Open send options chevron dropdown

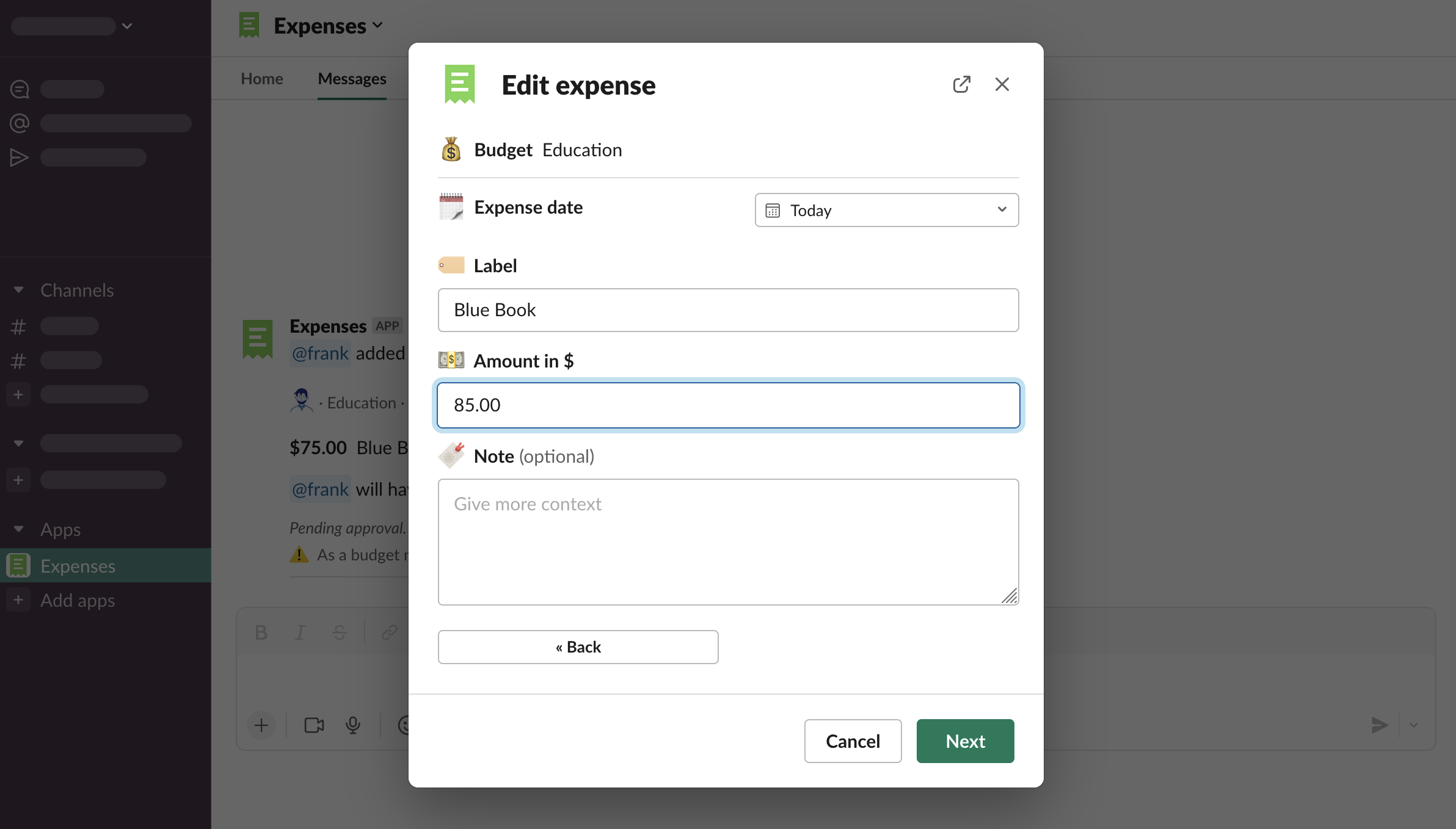[1414, 725]
